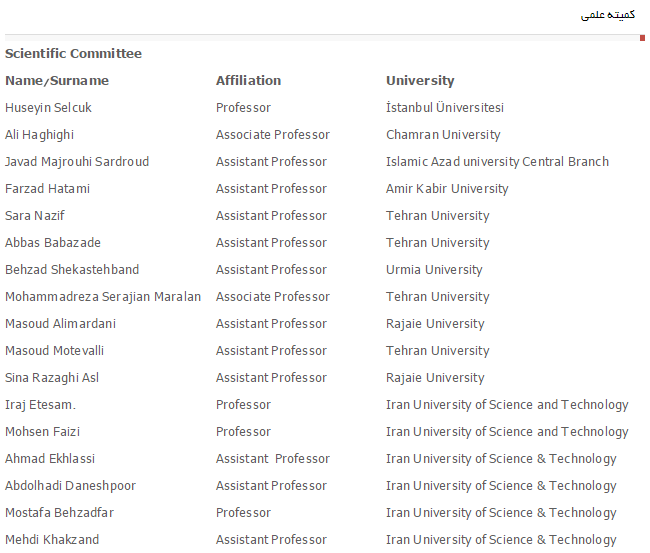Viewport: 650px width, 553px height.
Task: Click Masoud Alimardani's name
Action: coord(61,324)
